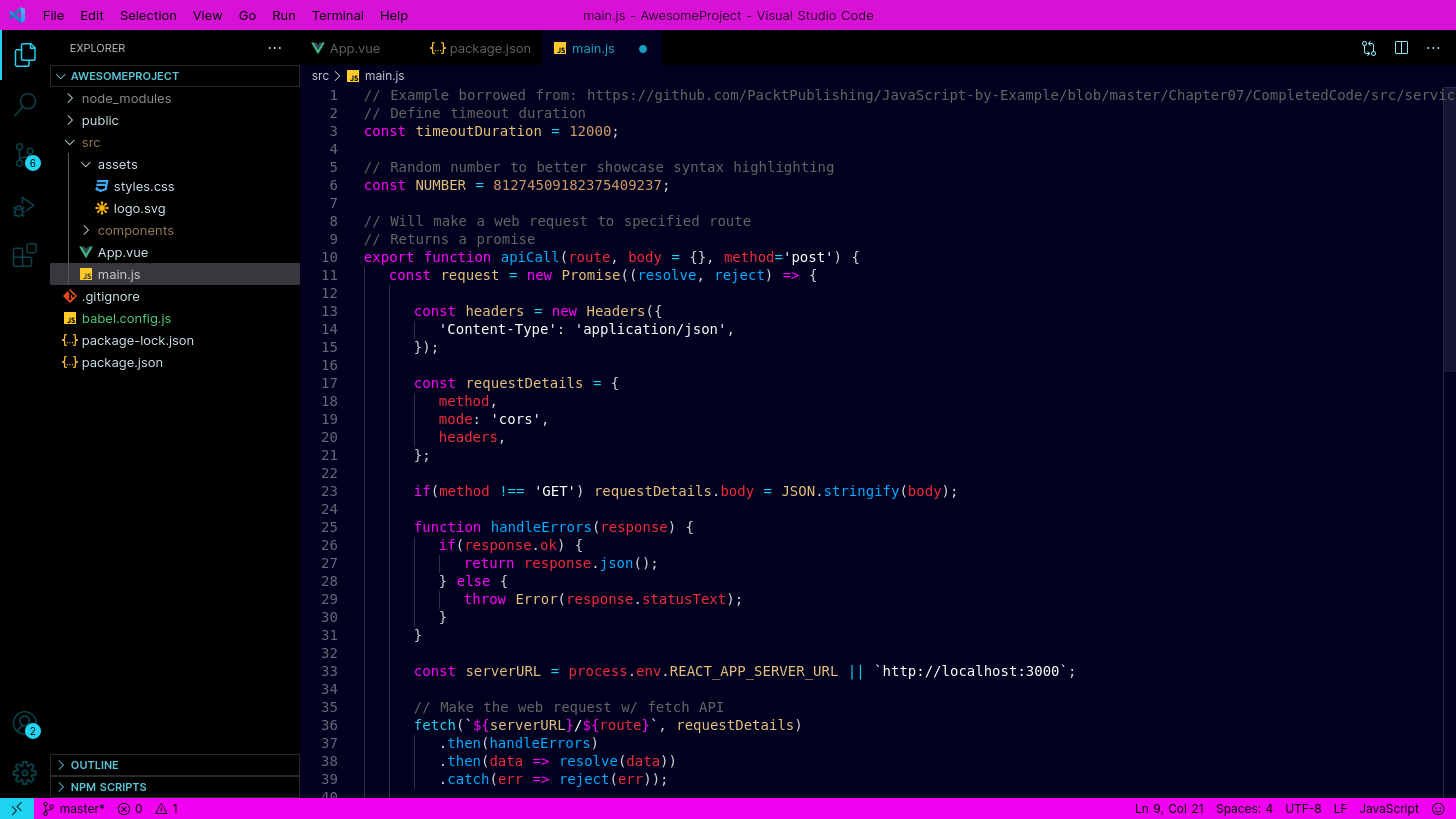Collapse the src folder

[175, 142]
